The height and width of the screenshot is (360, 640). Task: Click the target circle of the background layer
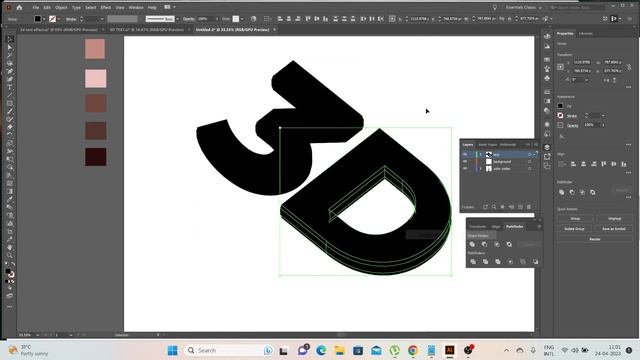(529, 162)
